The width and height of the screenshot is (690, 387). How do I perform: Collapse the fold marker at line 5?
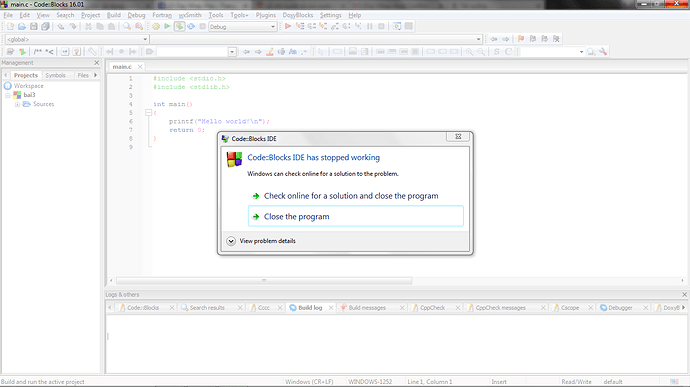[x=148, y=113]
